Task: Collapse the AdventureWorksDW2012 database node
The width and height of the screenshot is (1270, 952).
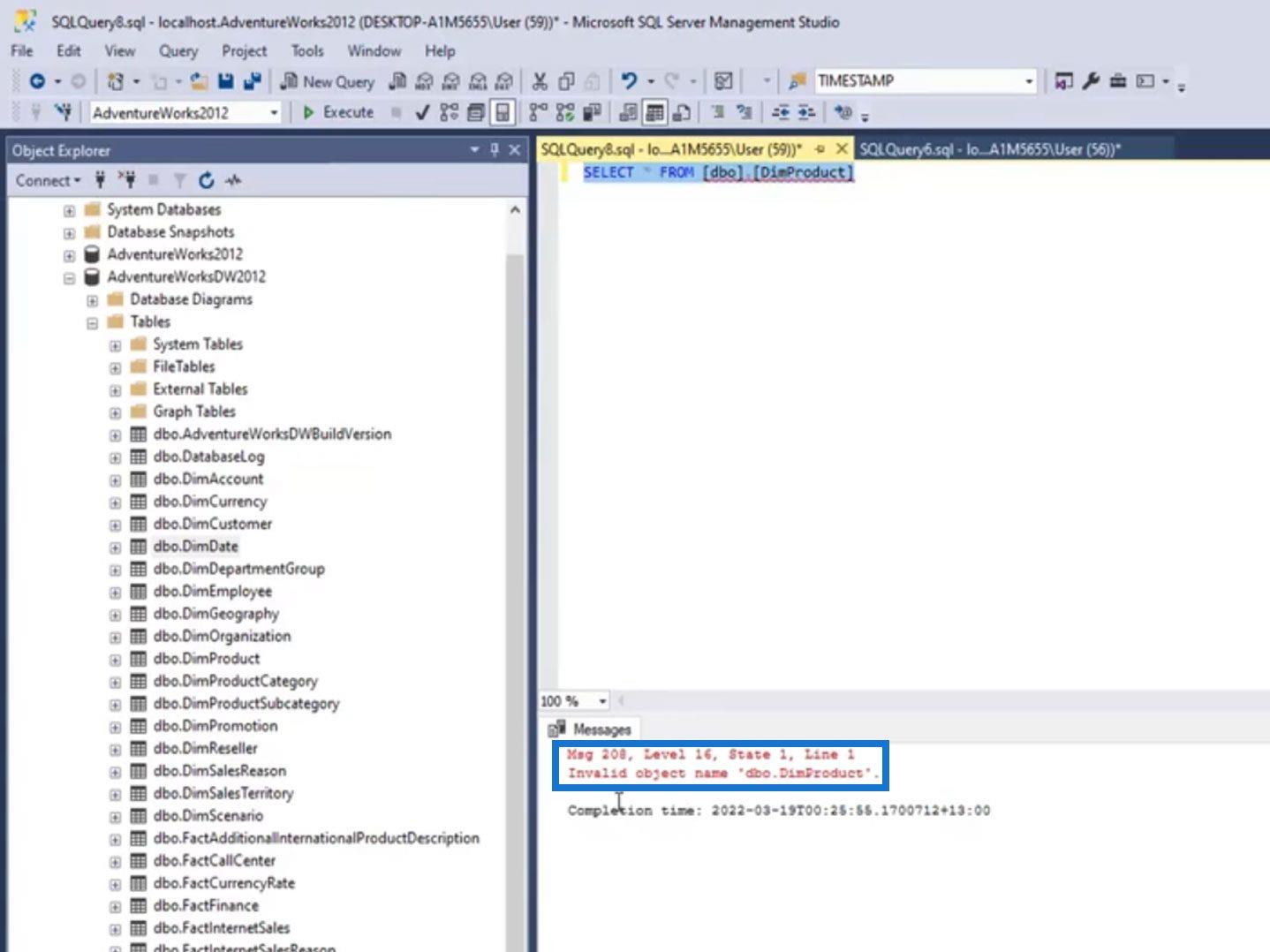Action: click(x=69, y=277)
